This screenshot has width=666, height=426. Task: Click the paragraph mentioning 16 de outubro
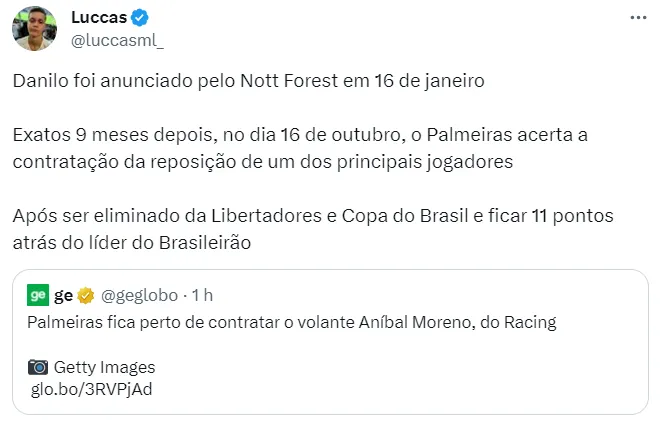(x=300, y=148)
